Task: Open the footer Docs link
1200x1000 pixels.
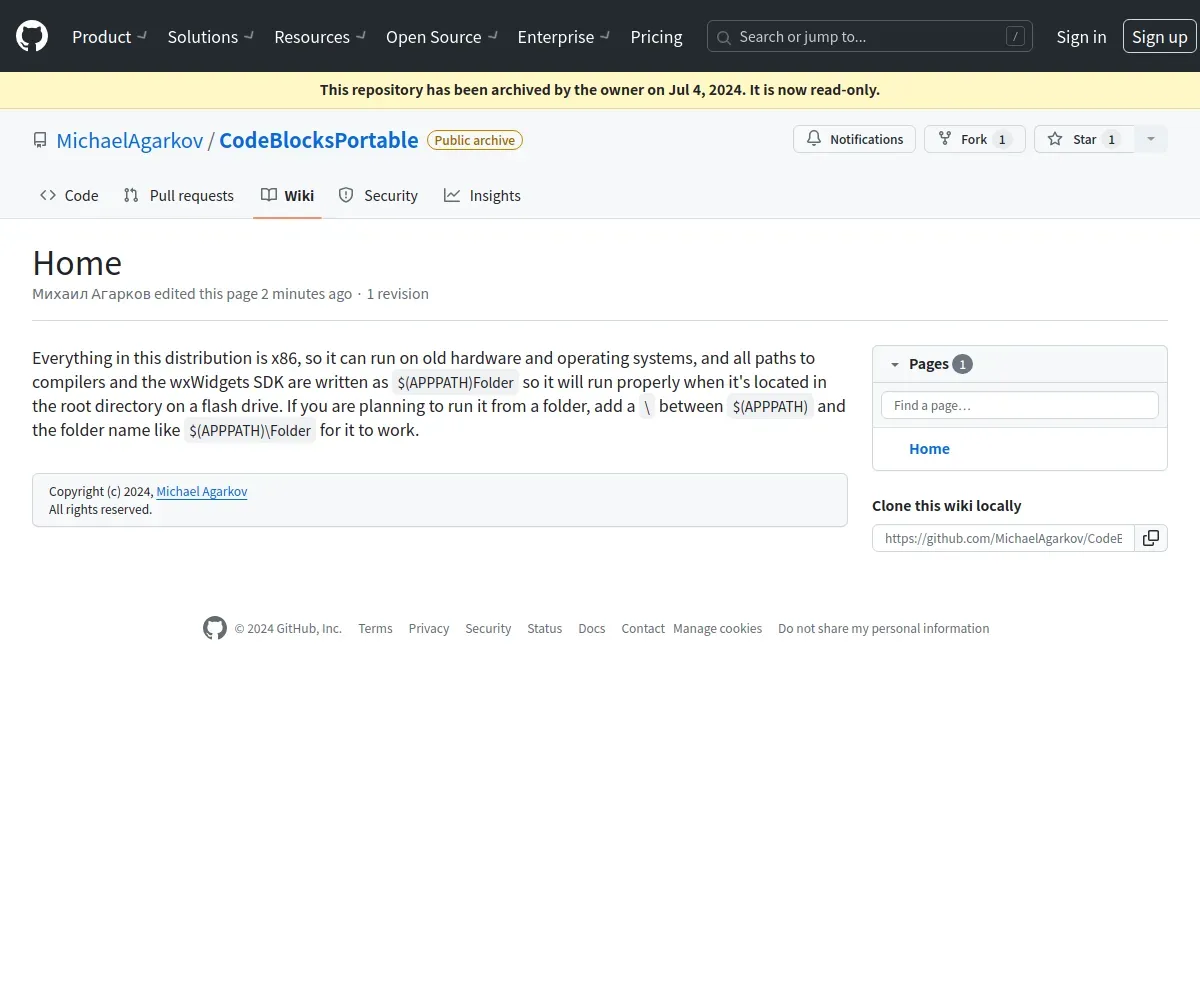Action: [592, 629]
